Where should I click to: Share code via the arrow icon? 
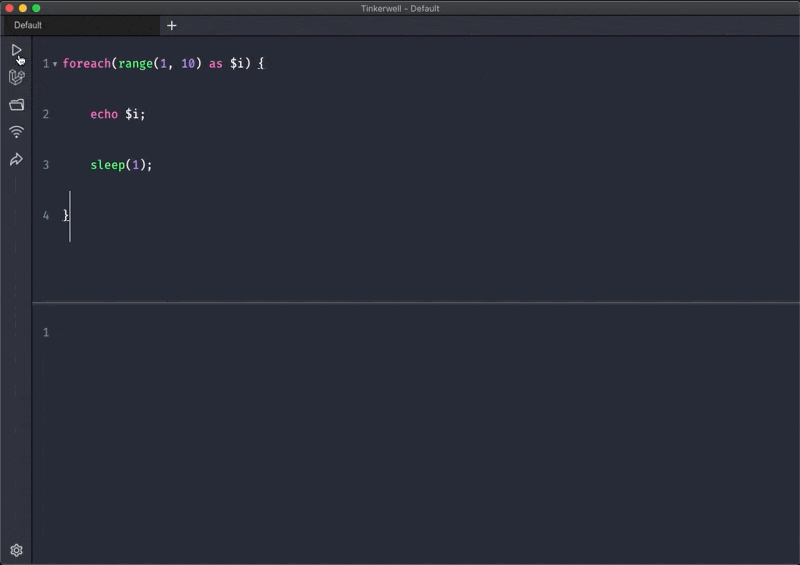(16, 159)
